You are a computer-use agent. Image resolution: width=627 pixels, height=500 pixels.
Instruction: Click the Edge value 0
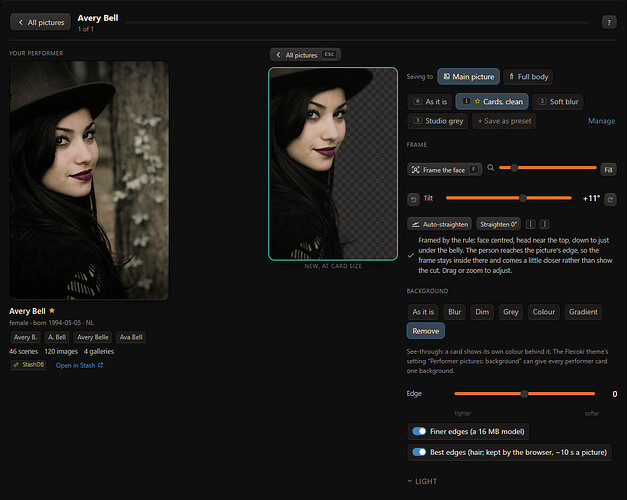[615, 394]
